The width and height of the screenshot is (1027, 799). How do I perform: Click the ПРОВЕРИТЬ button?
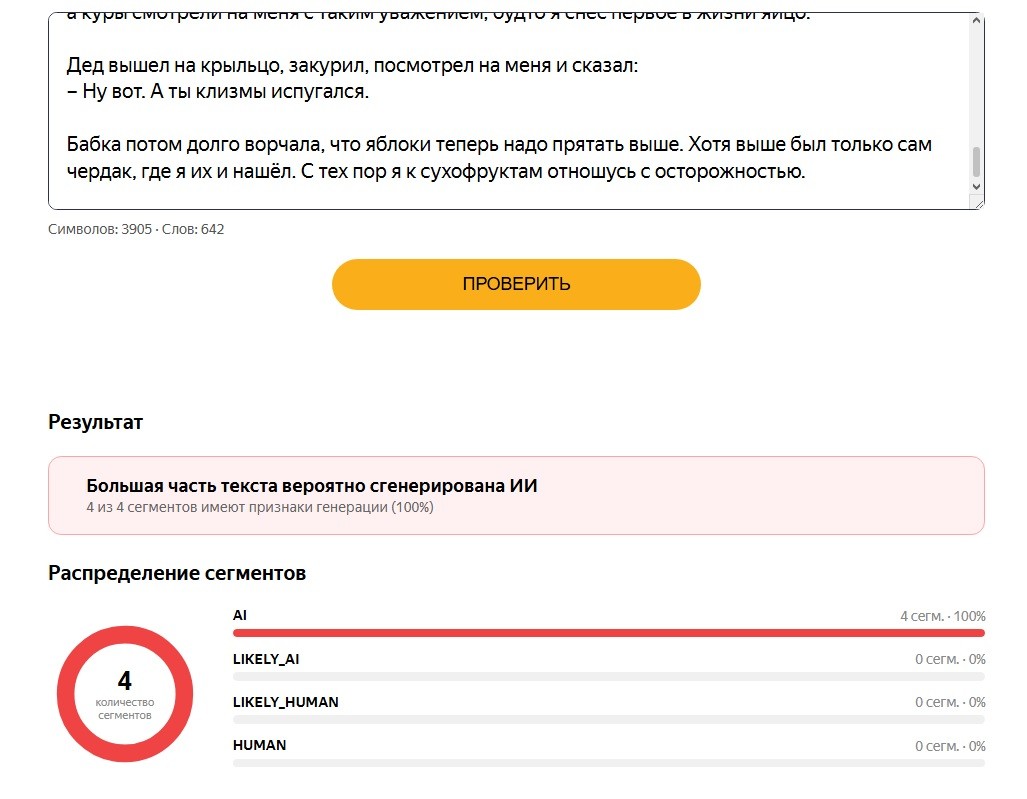516,284
